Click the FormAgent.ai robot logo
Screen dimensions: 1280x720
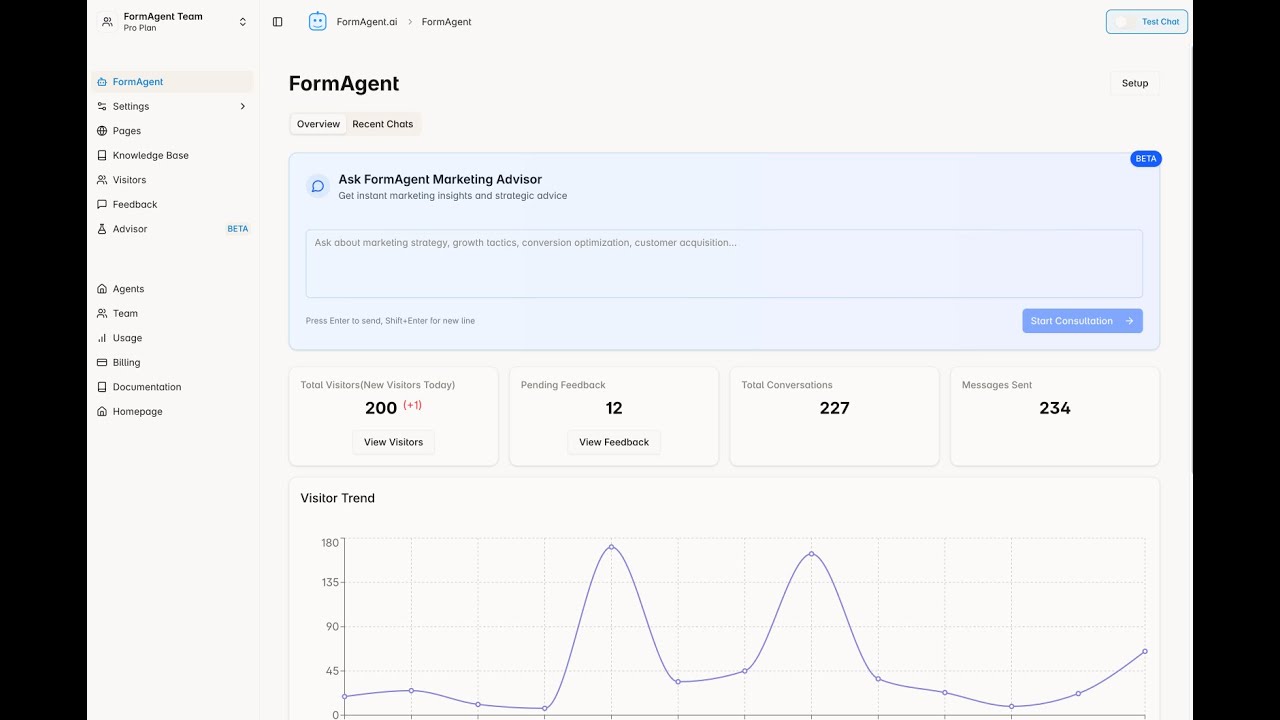click(x=317, y=21)
